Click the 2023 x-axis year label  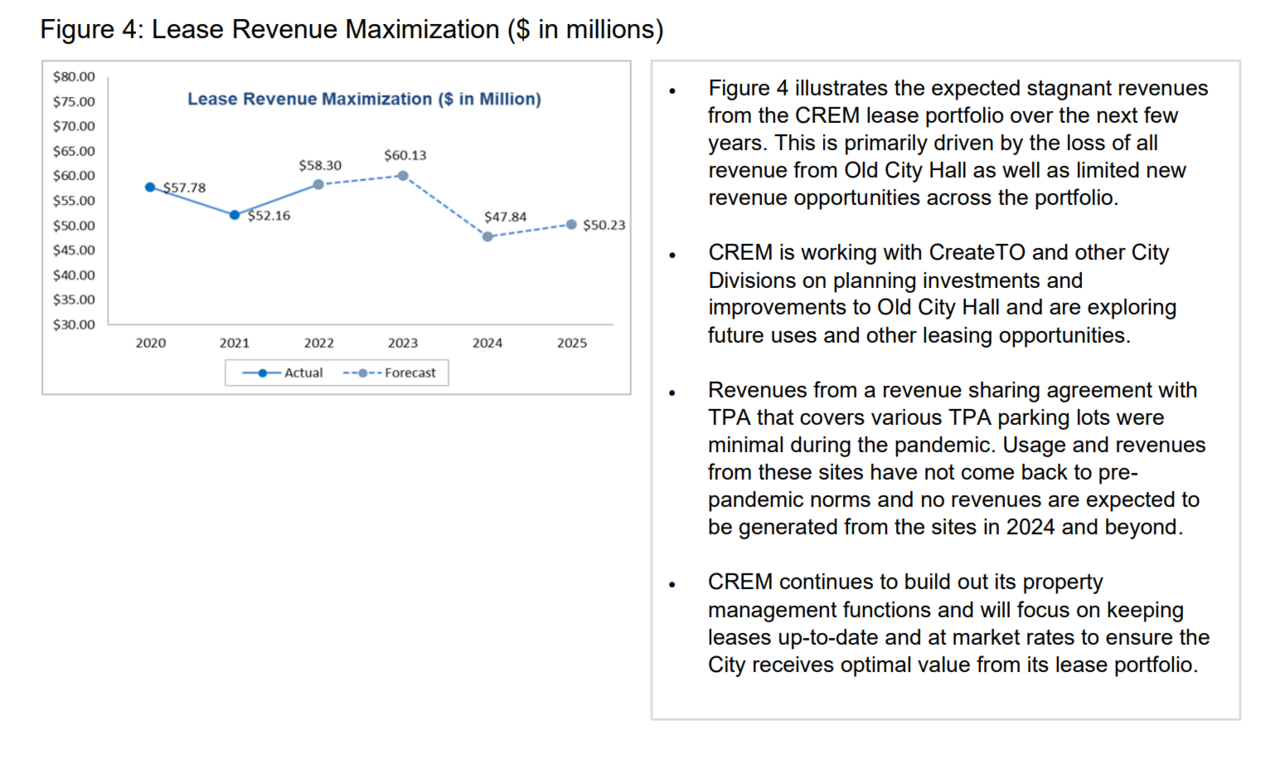(403, 343)
